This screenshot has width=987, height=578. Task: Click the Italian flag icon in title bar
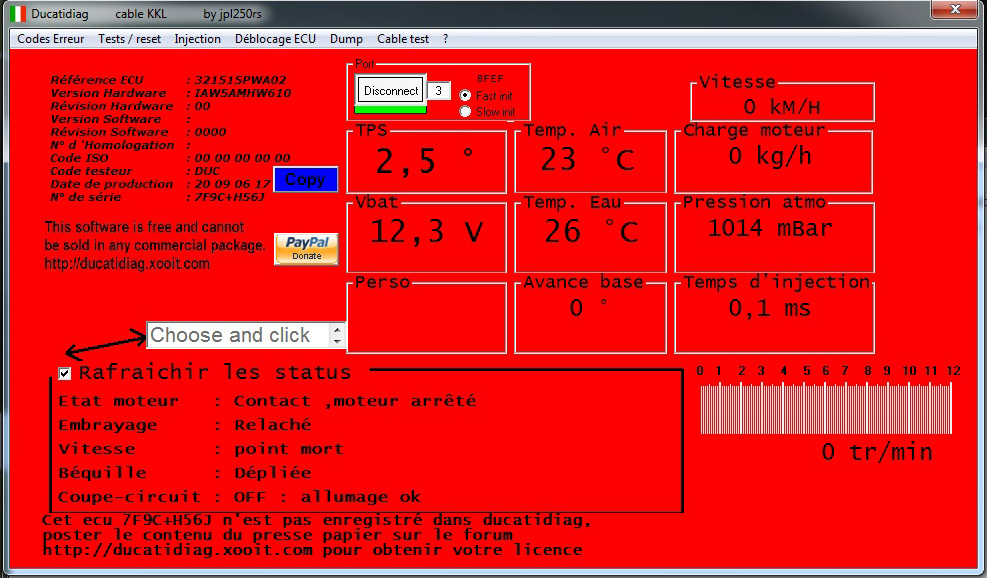click(18, 12)
